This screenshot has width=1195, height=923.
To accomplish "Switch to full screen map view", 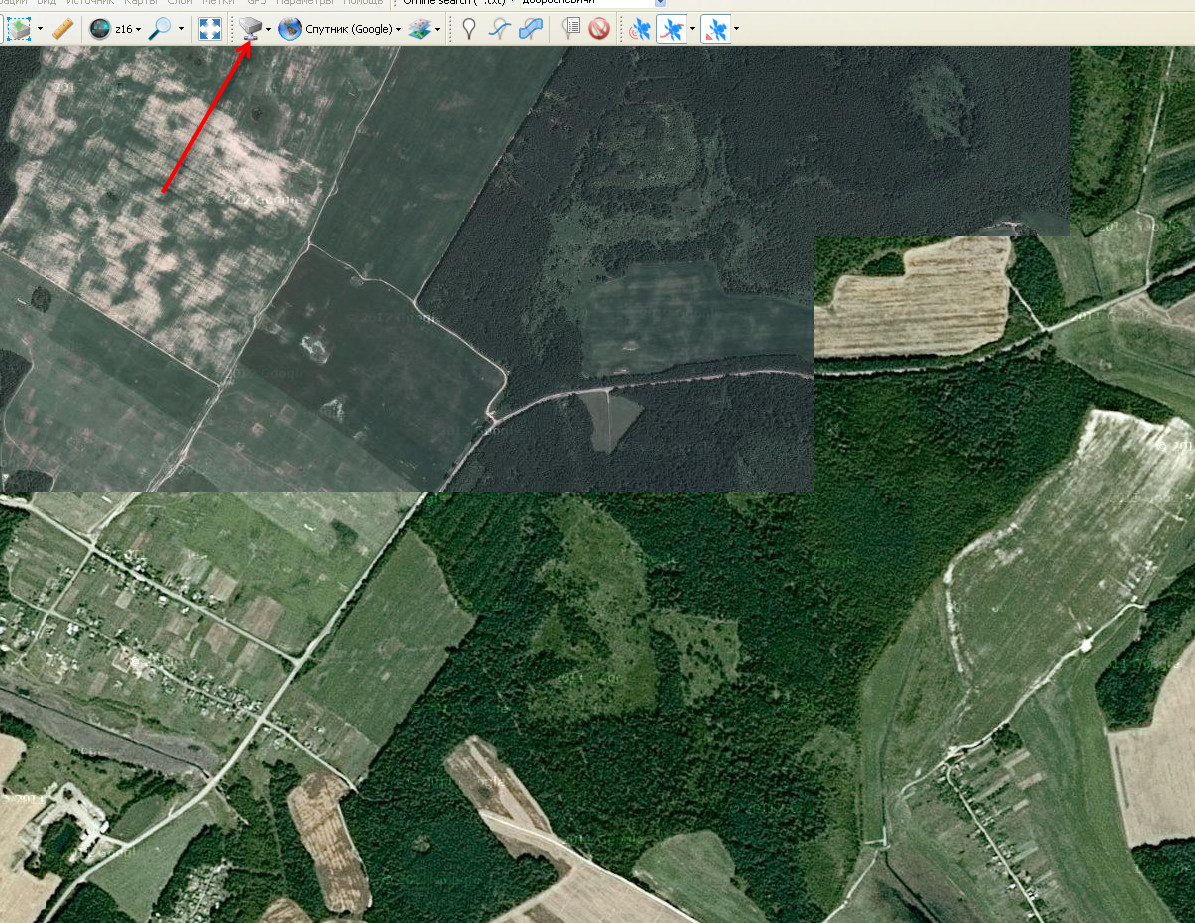I will (210, 29).
